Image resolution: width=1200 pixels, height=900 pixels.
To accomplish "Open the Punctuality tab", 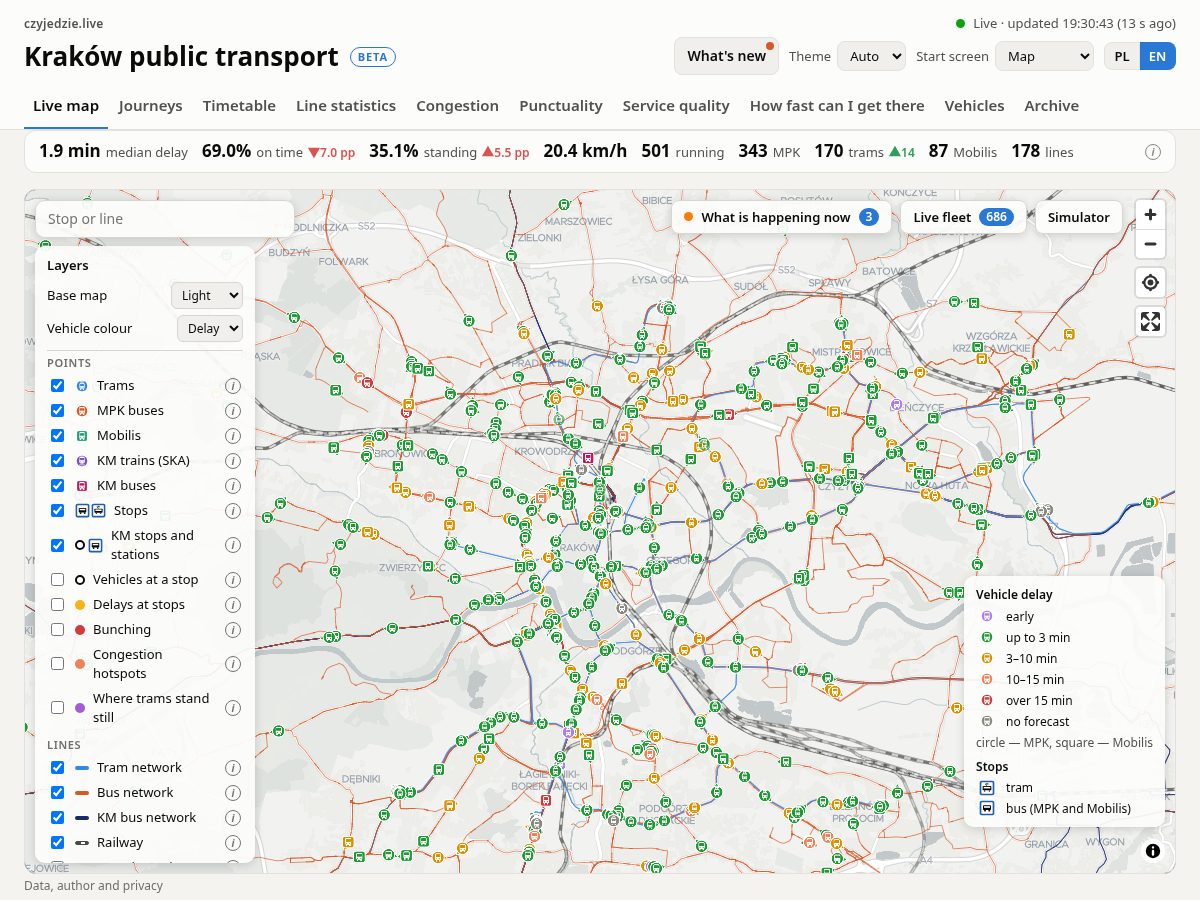I will pyautogui.click(x=561, y=106).
